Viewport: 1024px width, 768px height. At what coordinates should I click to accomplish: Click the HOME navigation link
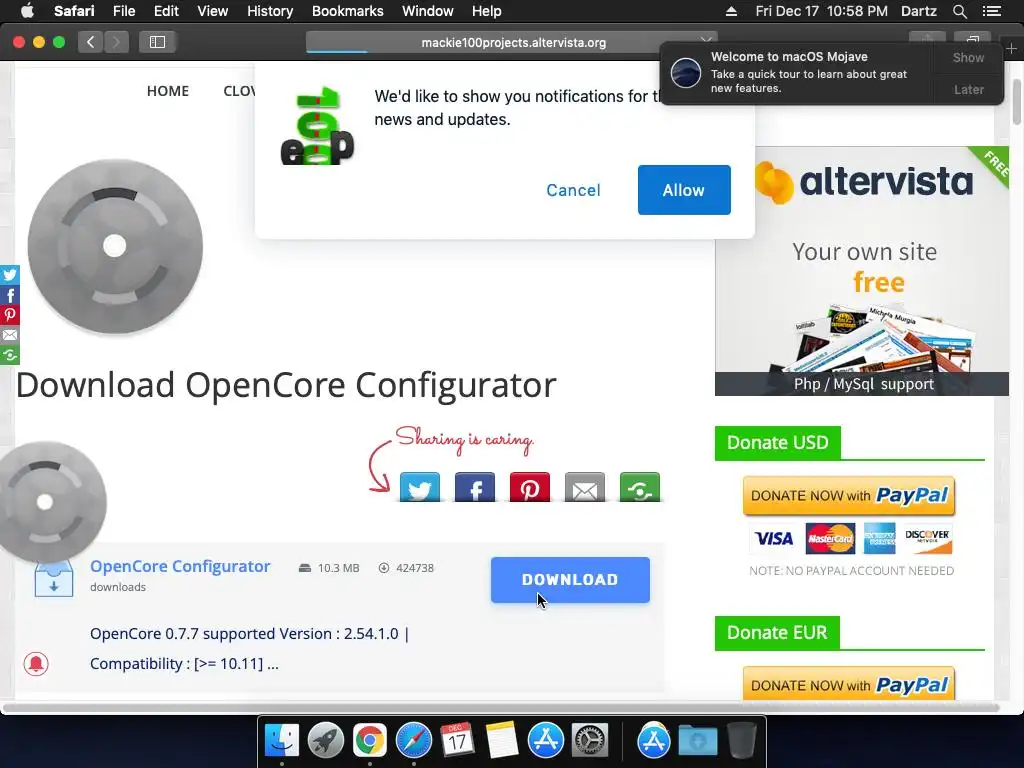coord(168,91)
